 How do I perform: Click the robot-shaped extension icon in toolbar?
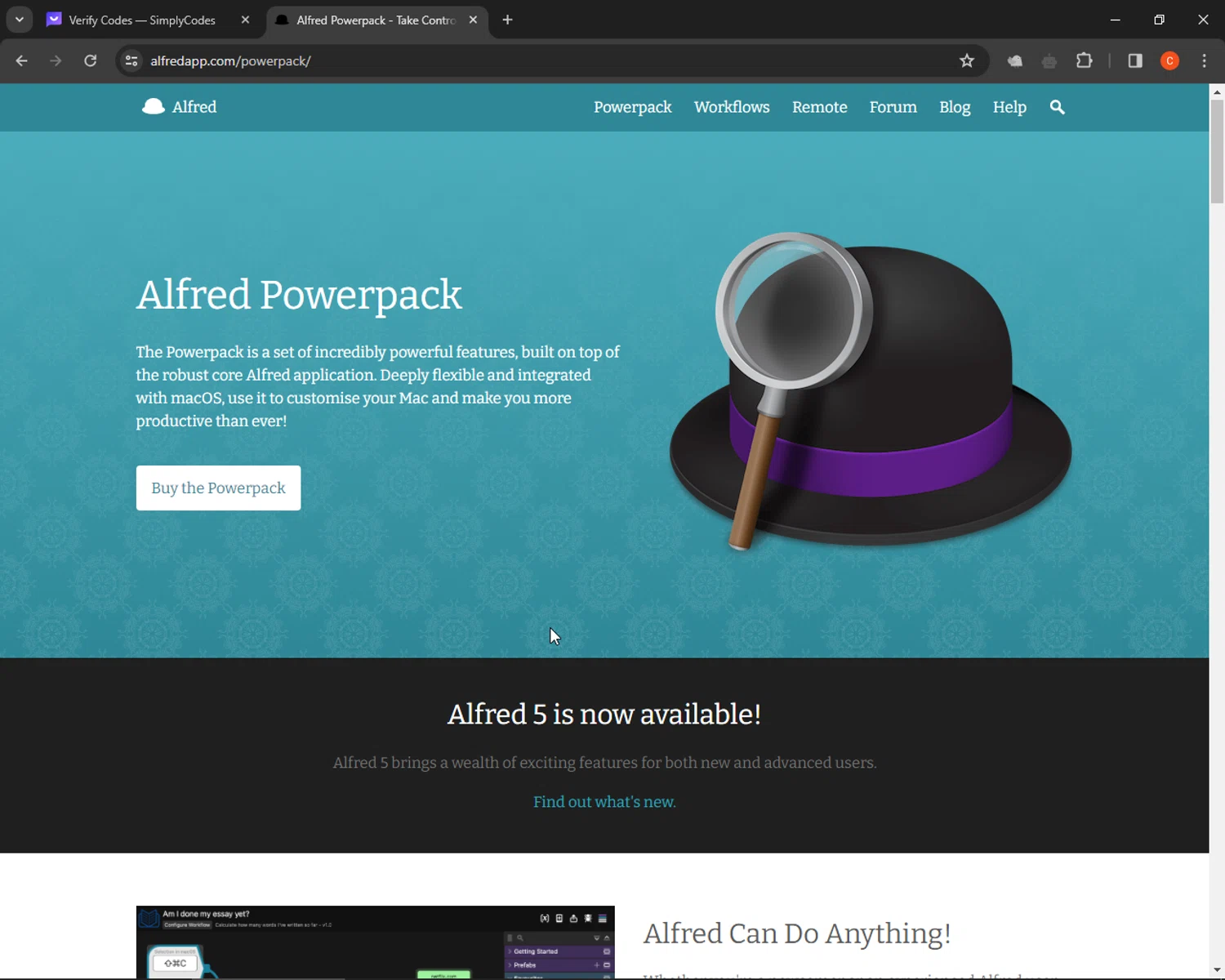[x=1049, y=60]
